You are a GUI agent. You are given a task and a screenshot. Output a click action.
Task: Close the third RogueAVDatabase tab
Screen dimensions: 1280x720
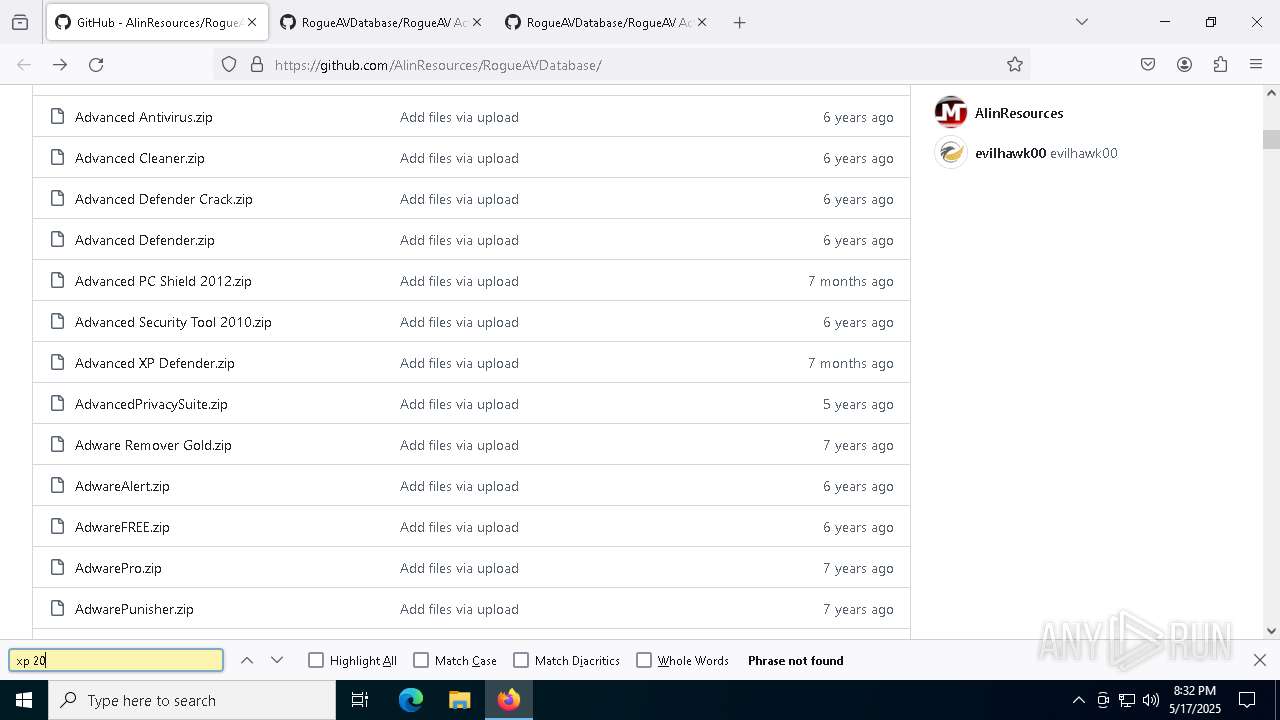point(702,22)
